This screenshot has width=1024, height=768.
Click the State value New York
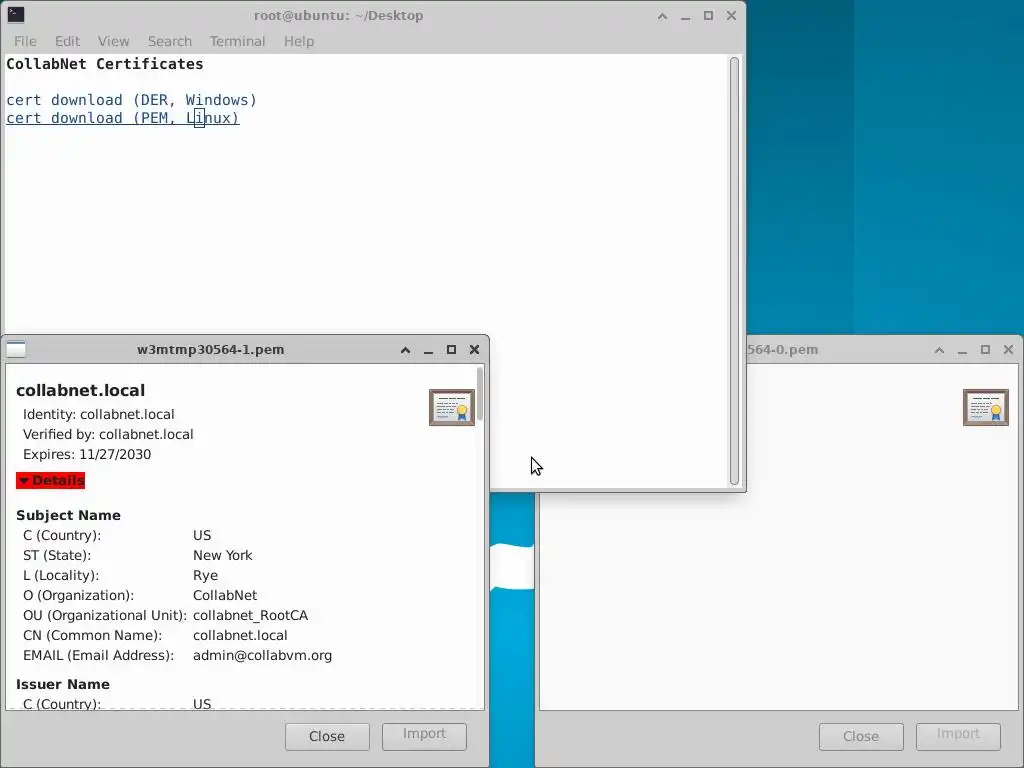[223, 556]
